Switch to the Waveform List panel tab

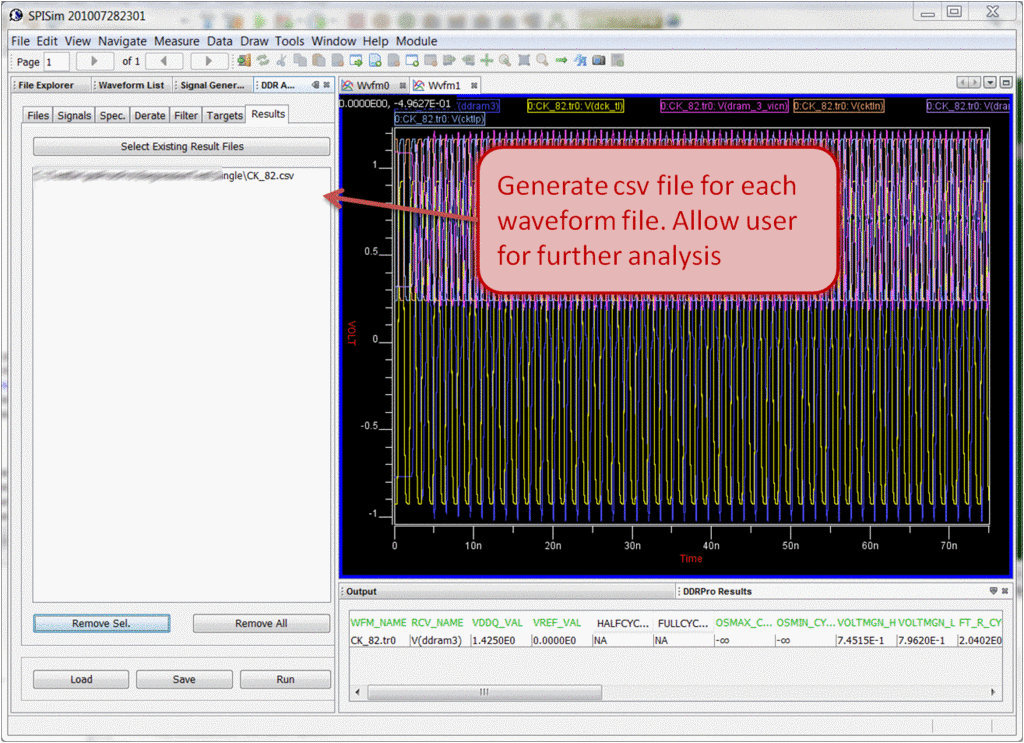131,85
